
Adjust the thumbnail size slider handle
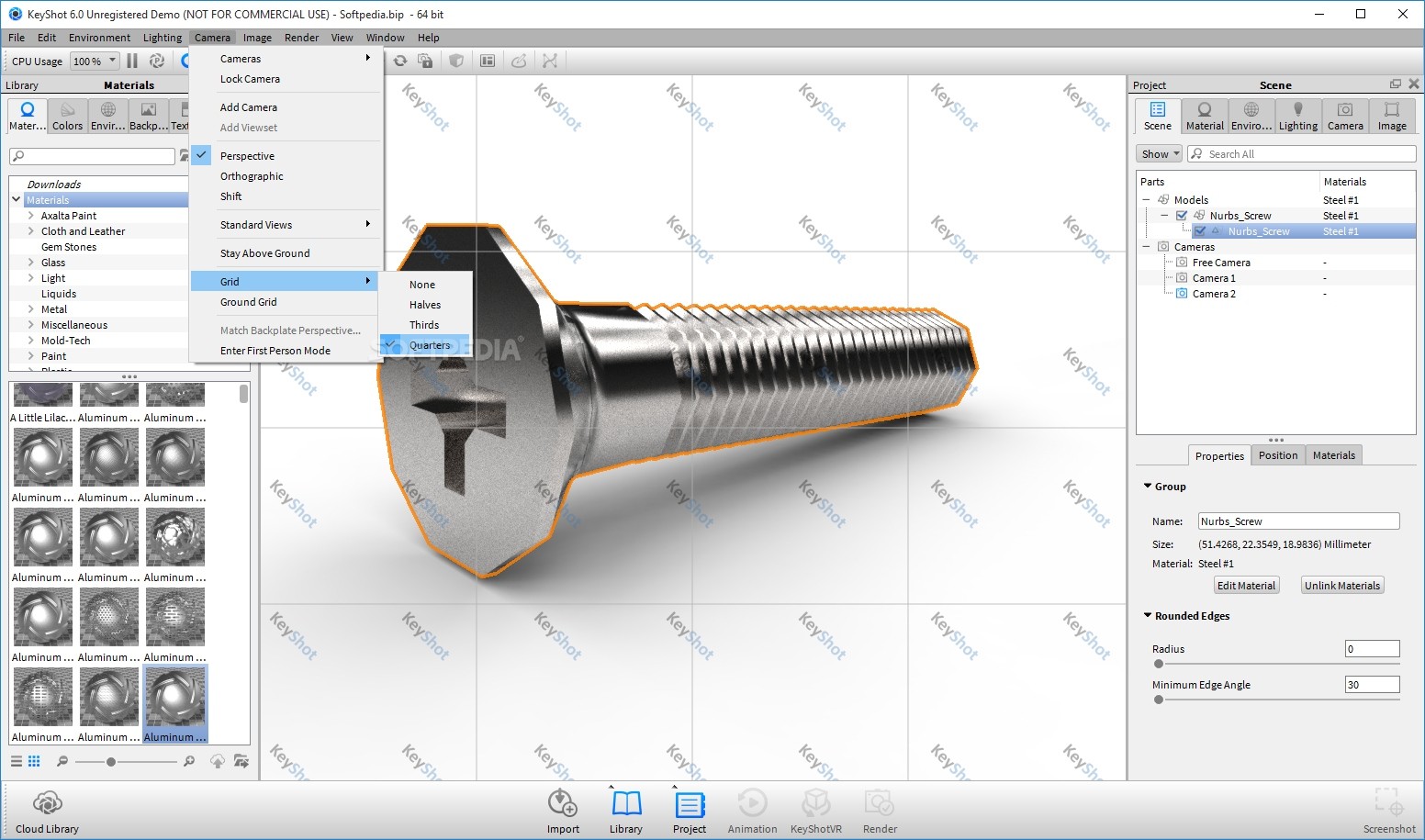pyautogui.click(x=111, y=762)
